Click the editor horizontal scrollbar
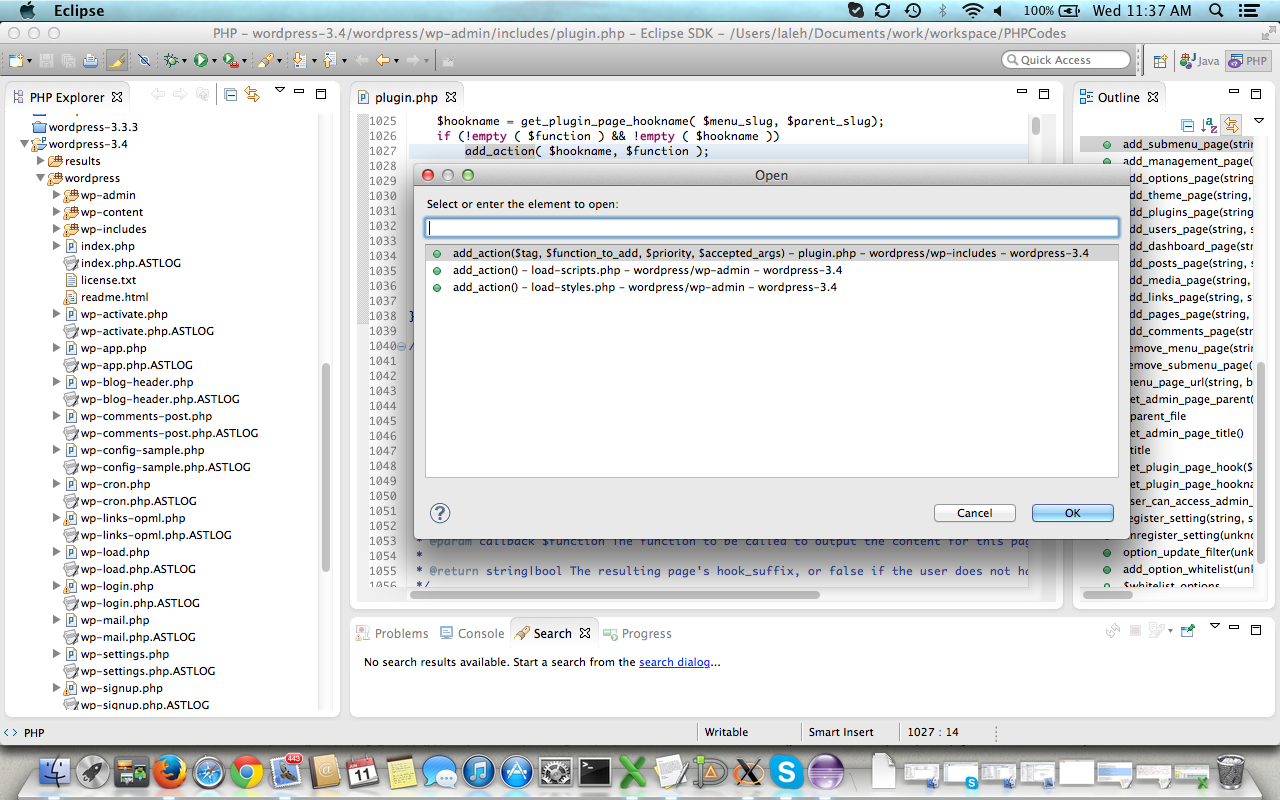 click(615, 595)
